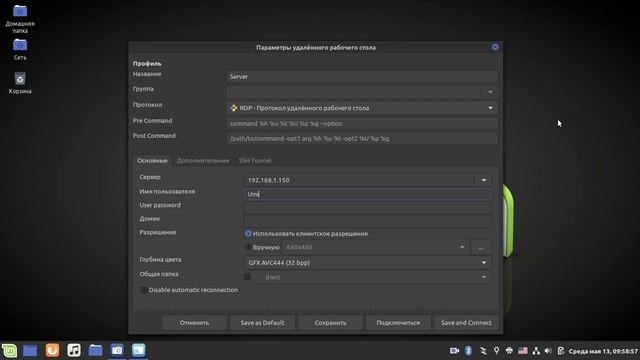Click into the Сервер field 192.168.1.150
This screenshot has height=360, width=640.
tap(359, 180)
